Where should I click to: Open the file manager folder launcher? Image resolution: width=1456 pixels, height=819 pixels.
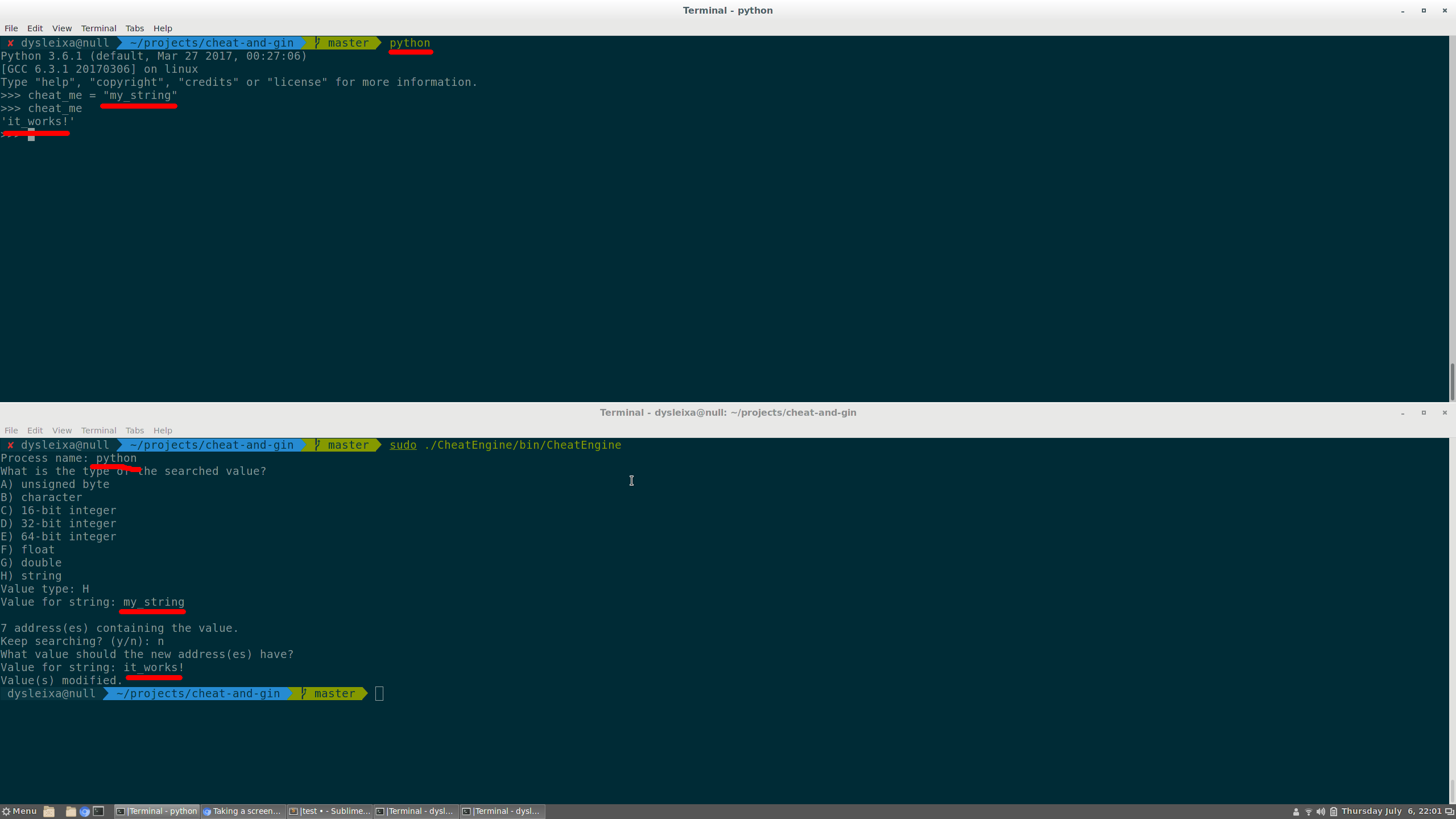pos(71,812)
